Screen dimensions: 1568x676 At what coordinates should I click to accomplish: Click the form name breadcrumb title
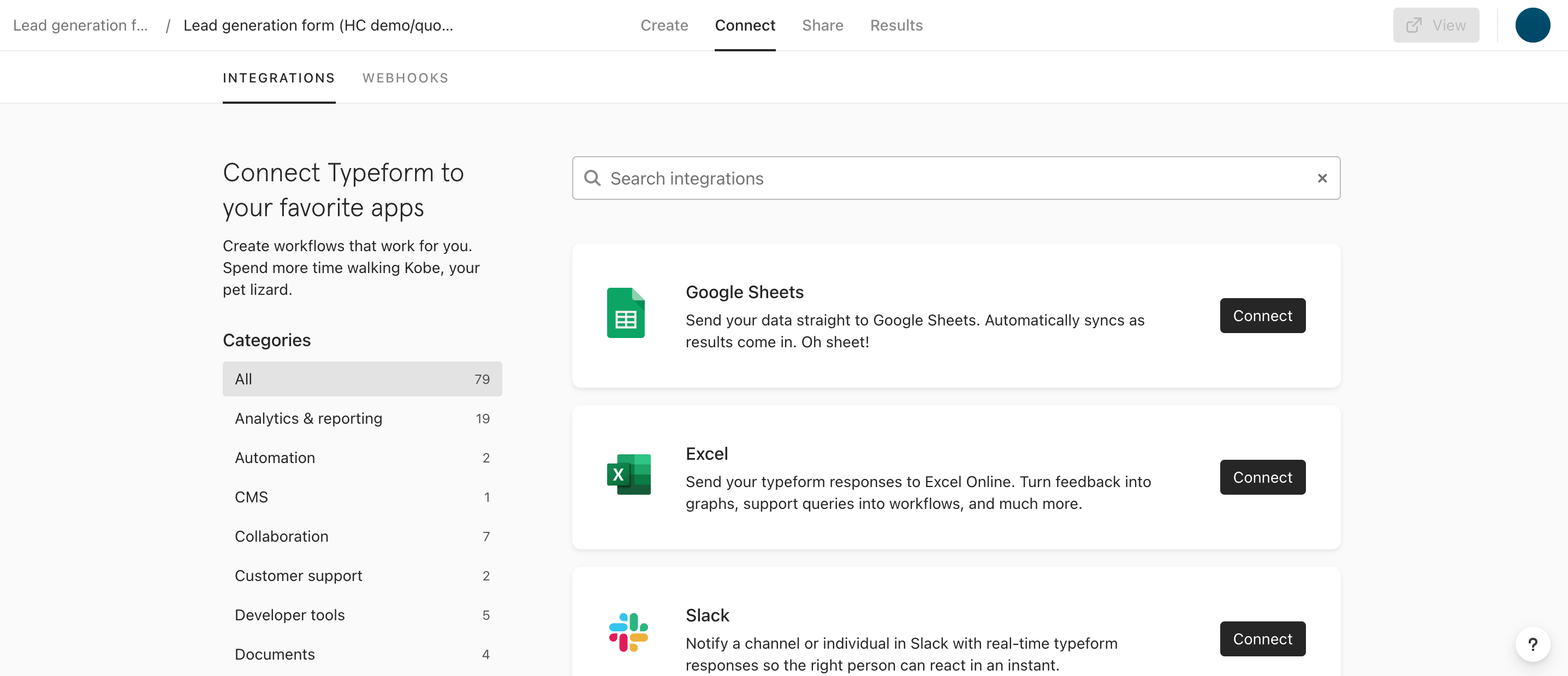pos(318,25)
